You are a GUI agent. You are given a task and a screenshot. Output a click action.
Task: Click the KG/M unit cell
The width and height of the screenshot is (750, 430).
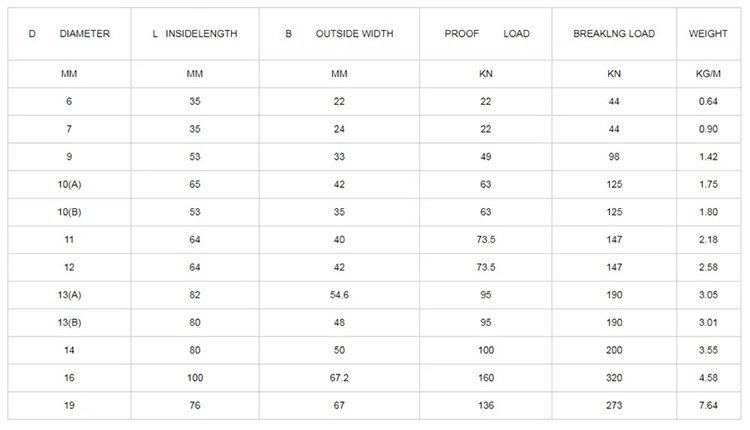point(708,74)
